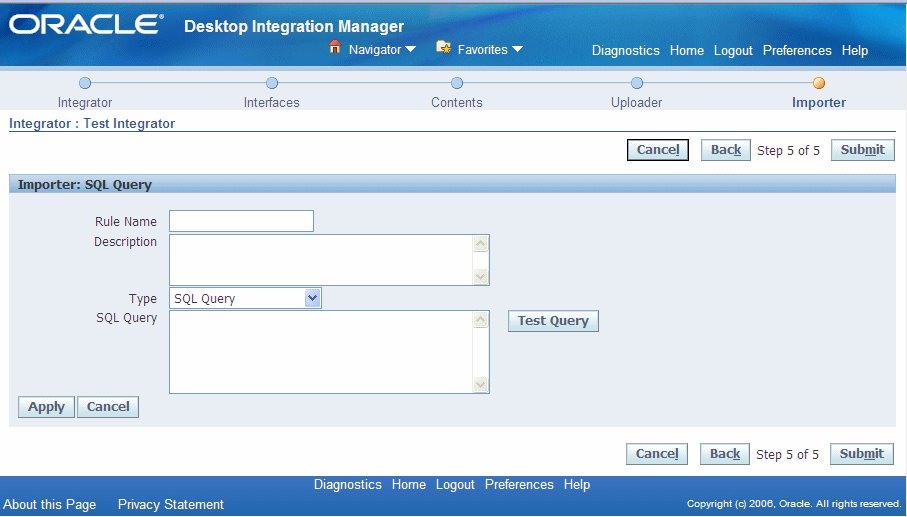Open Help link in footer
The width and height of the screenshot is (907, 517).
pos(577,485)
